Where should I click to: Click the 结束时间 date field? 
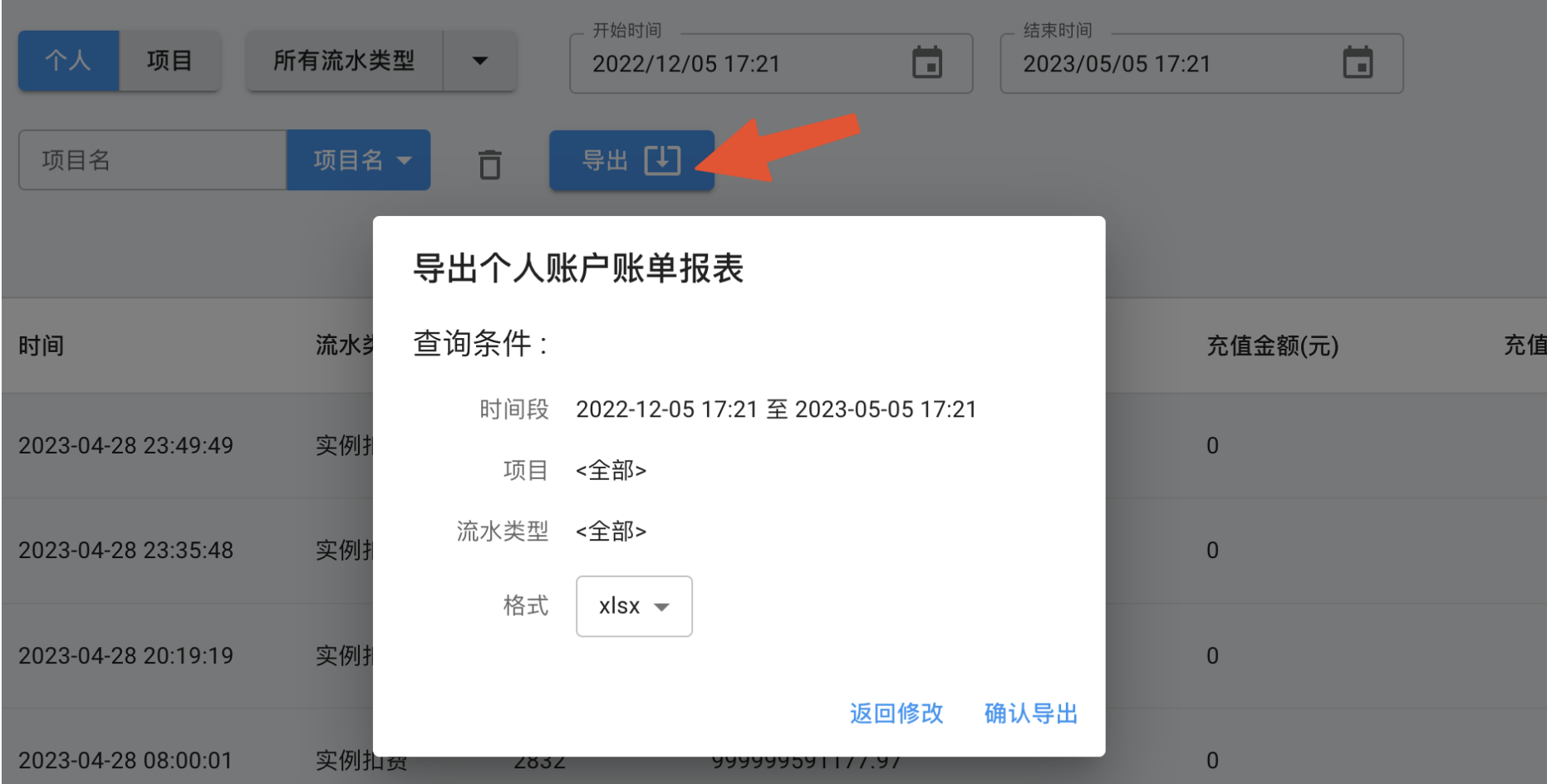pyautogui.click(x=1171, y=64)
